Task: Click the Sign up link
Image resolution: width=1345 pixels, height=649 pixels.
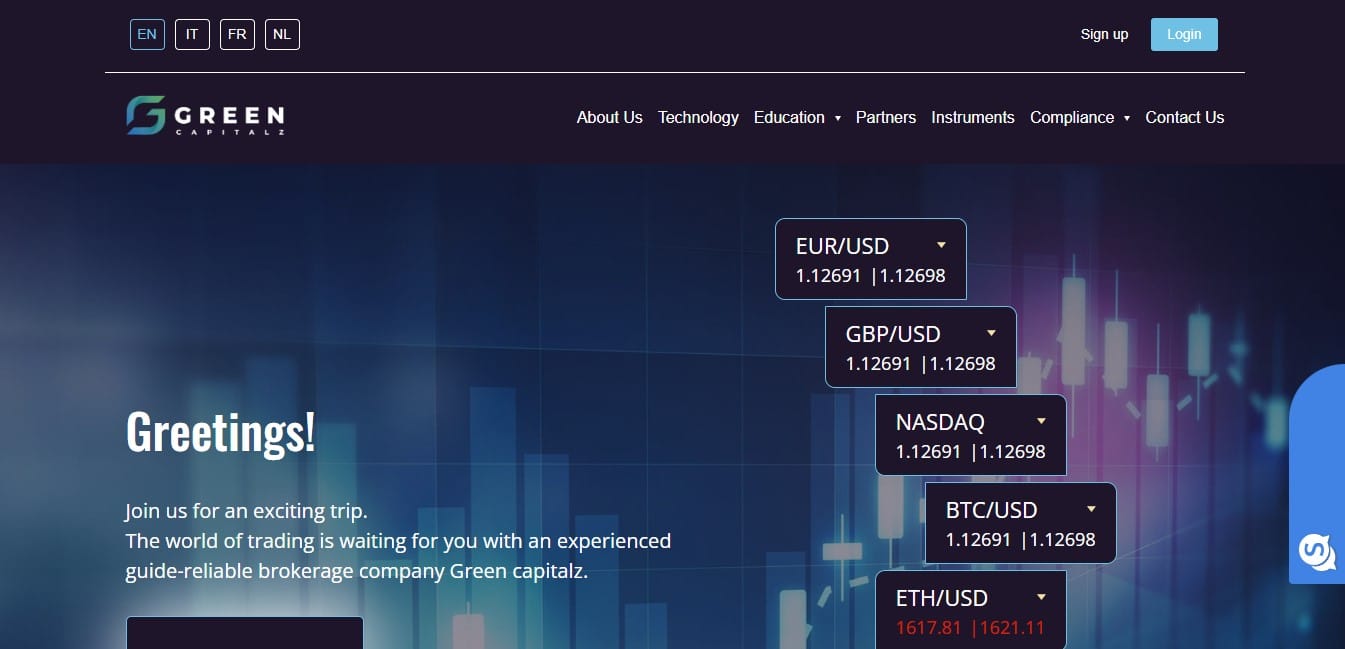Action: pos(1104,34)
